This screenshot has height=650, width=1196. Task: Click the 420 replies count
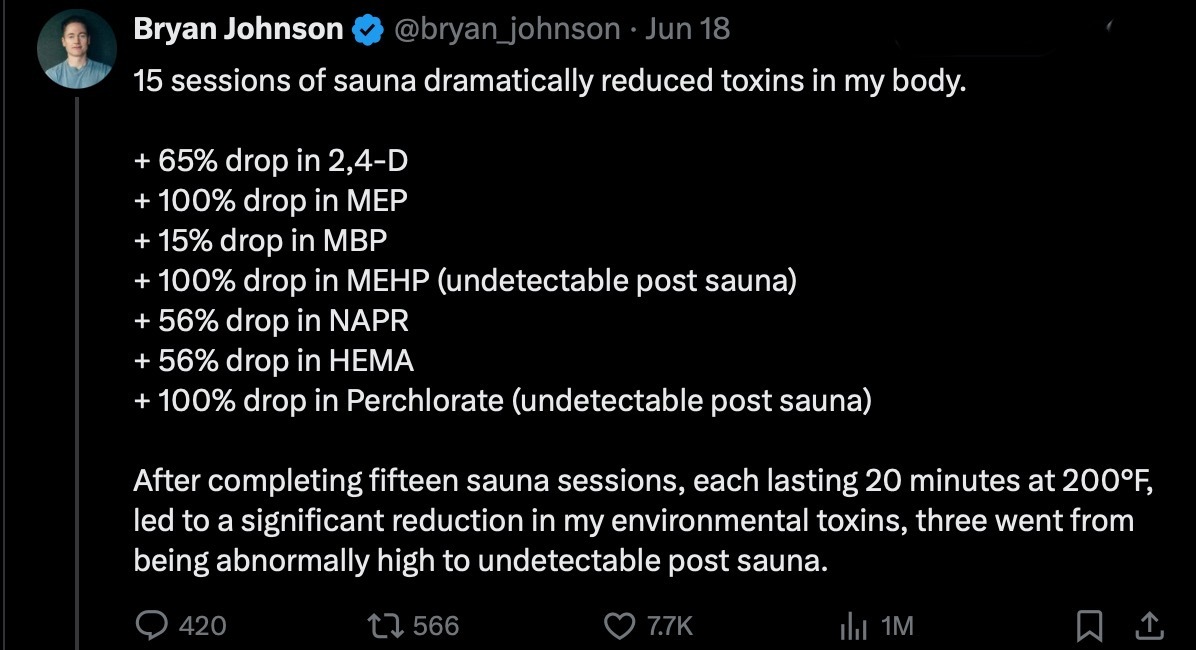point(202,626)
